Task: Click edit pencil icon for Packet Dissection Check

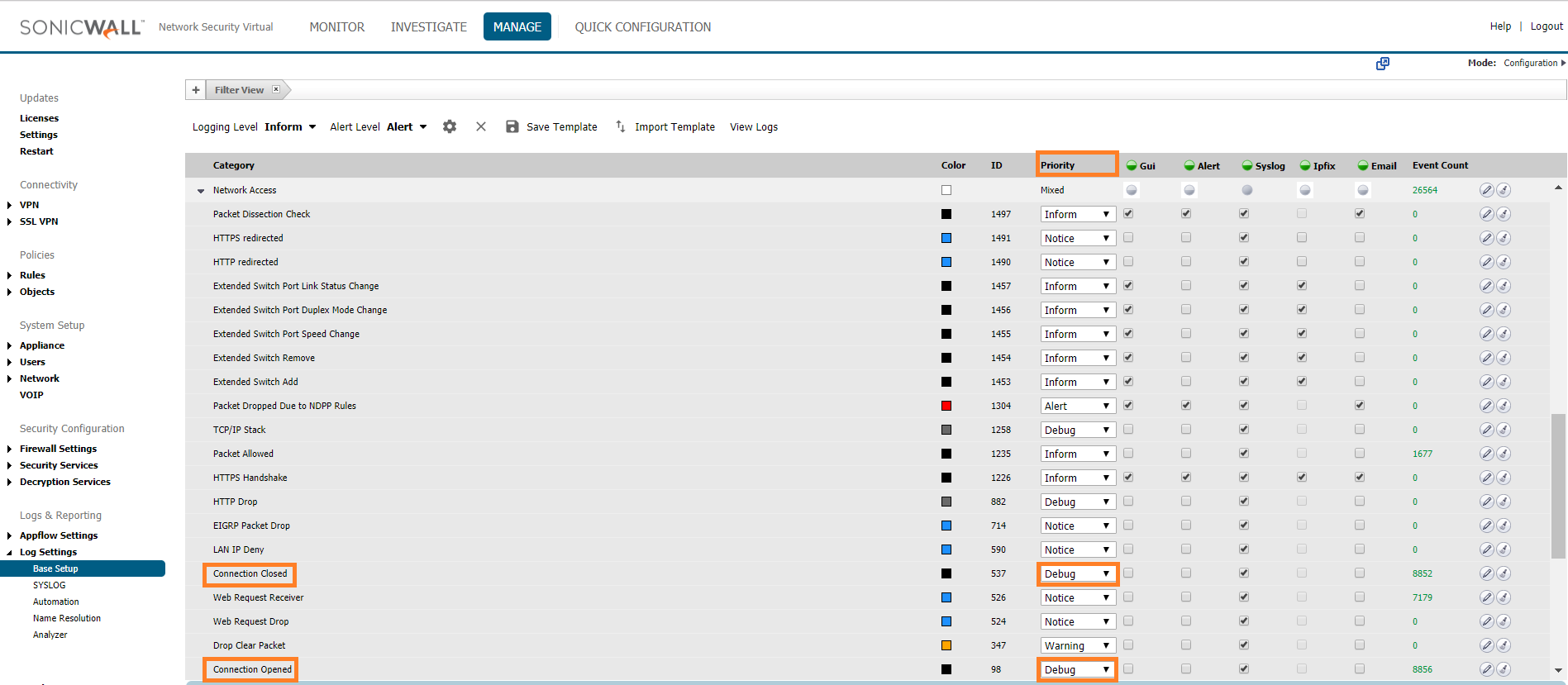Action: (1486, 214)
